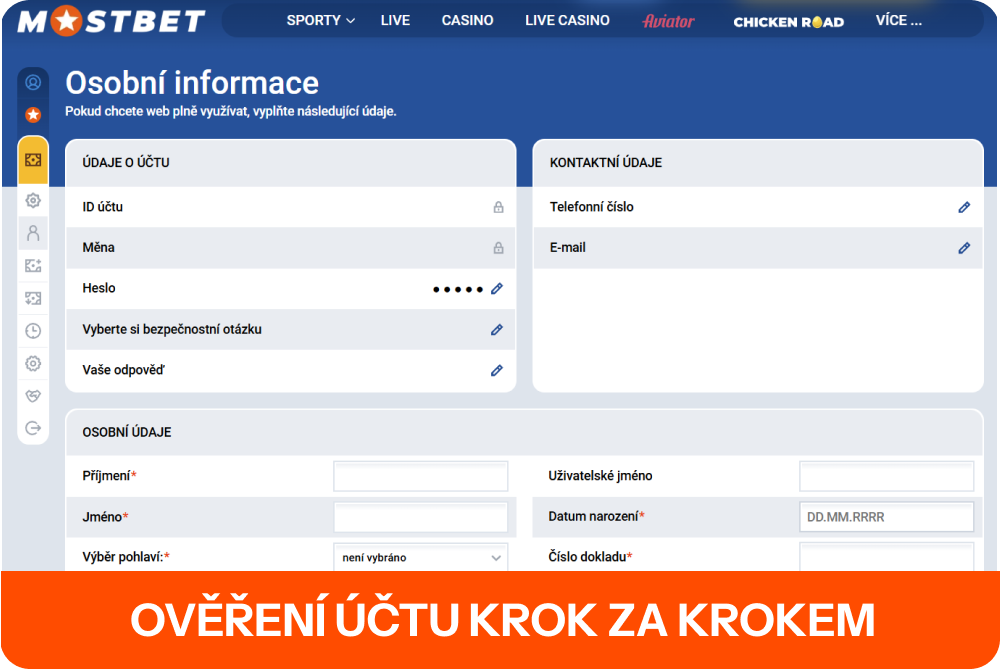
Task: Open the Aviator game link
Action: pyautogui.click(x=668, y=22)
